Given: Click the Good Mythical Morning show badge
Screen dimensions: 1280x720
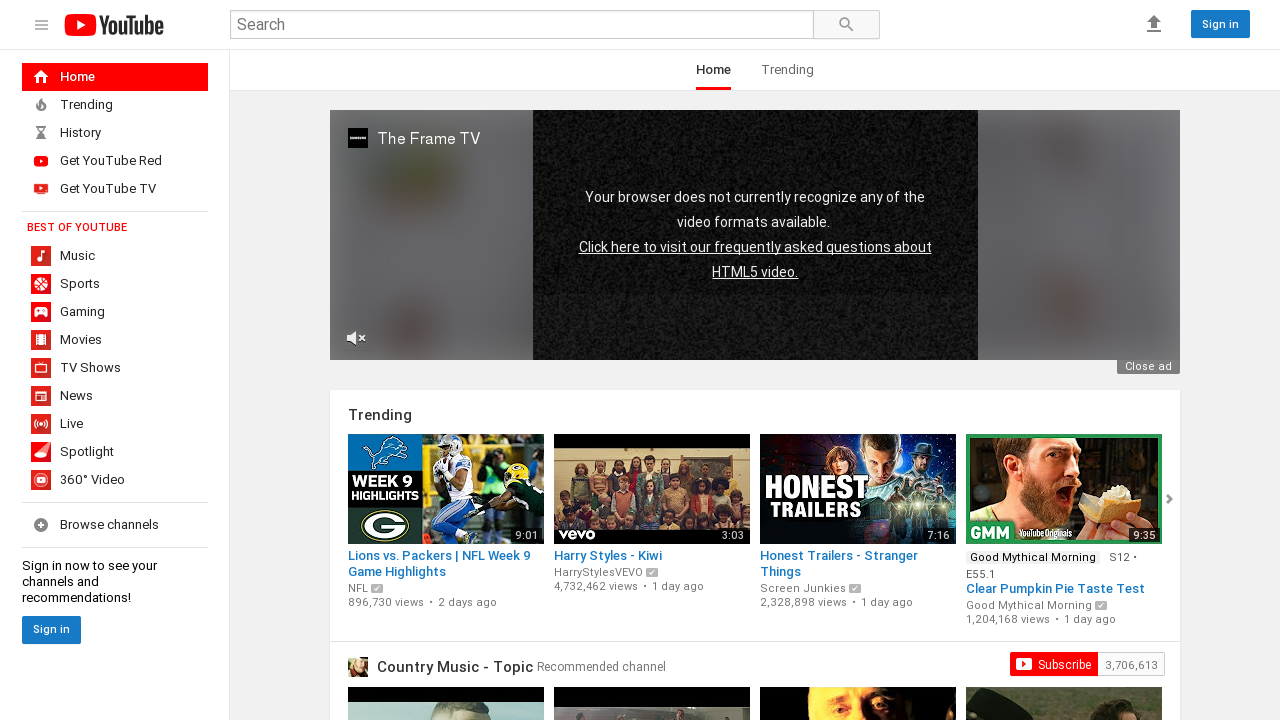Looking at the screenshot, I should 1032,557.
